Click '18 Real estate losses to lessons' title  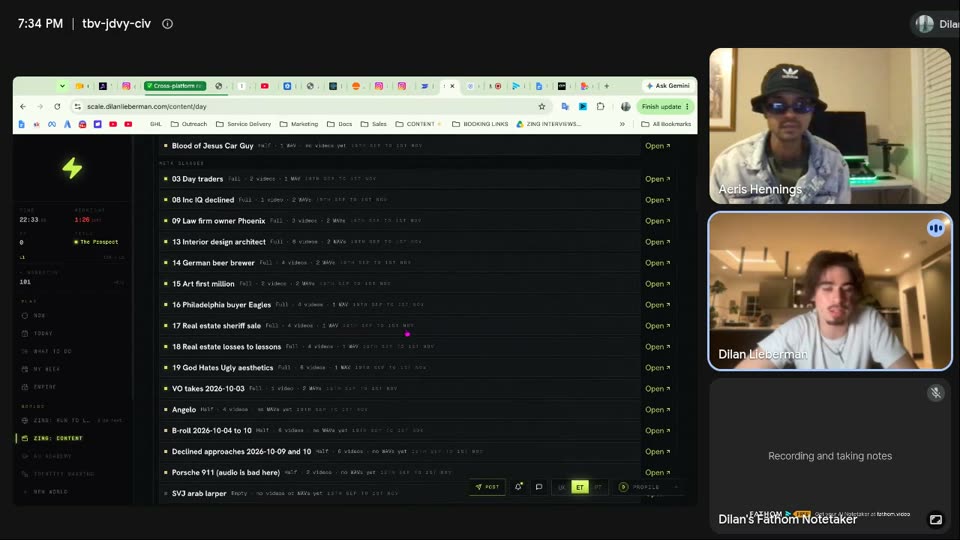(226, 347)
